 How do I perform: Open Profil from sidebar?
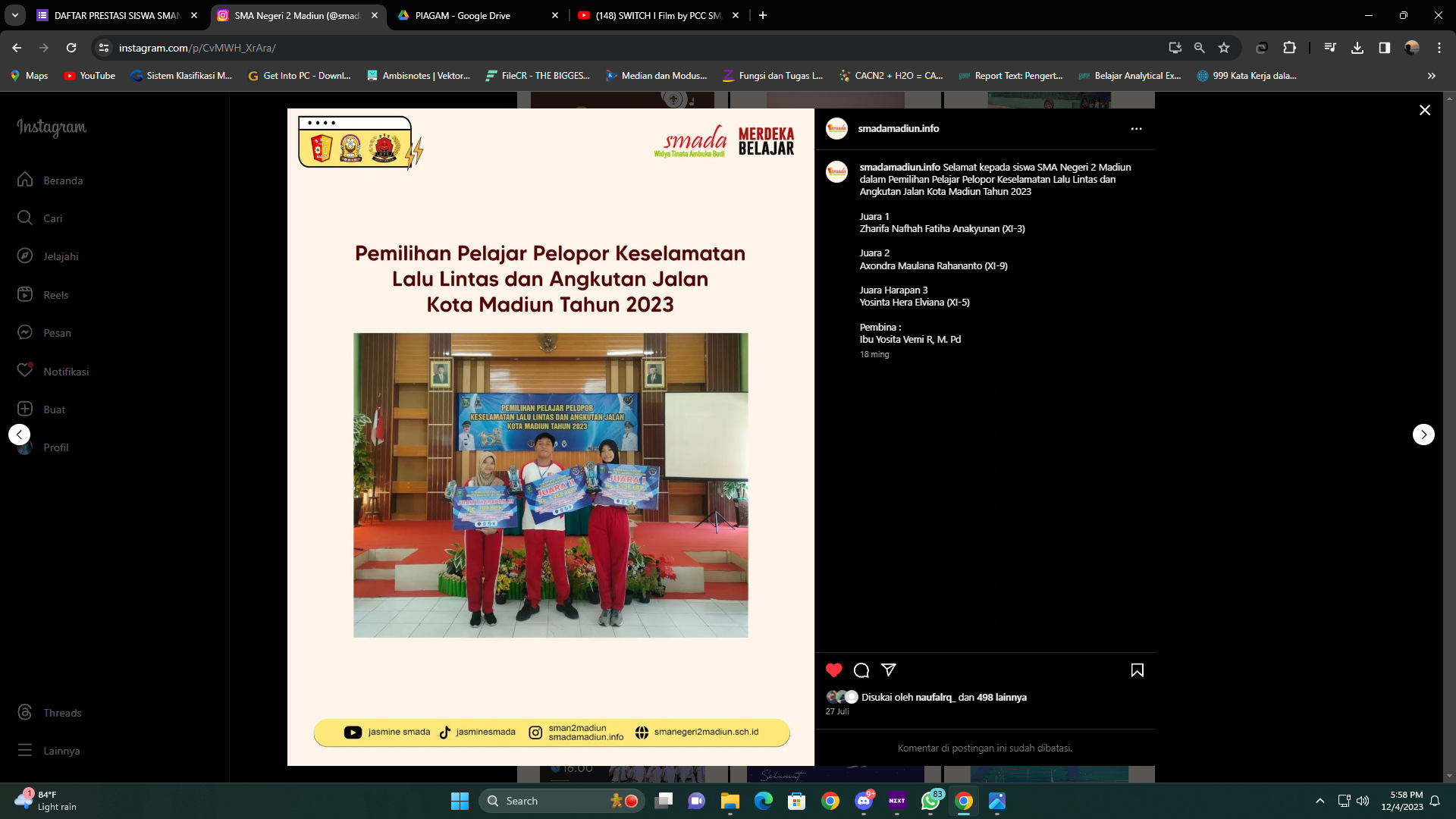point(42,447)
